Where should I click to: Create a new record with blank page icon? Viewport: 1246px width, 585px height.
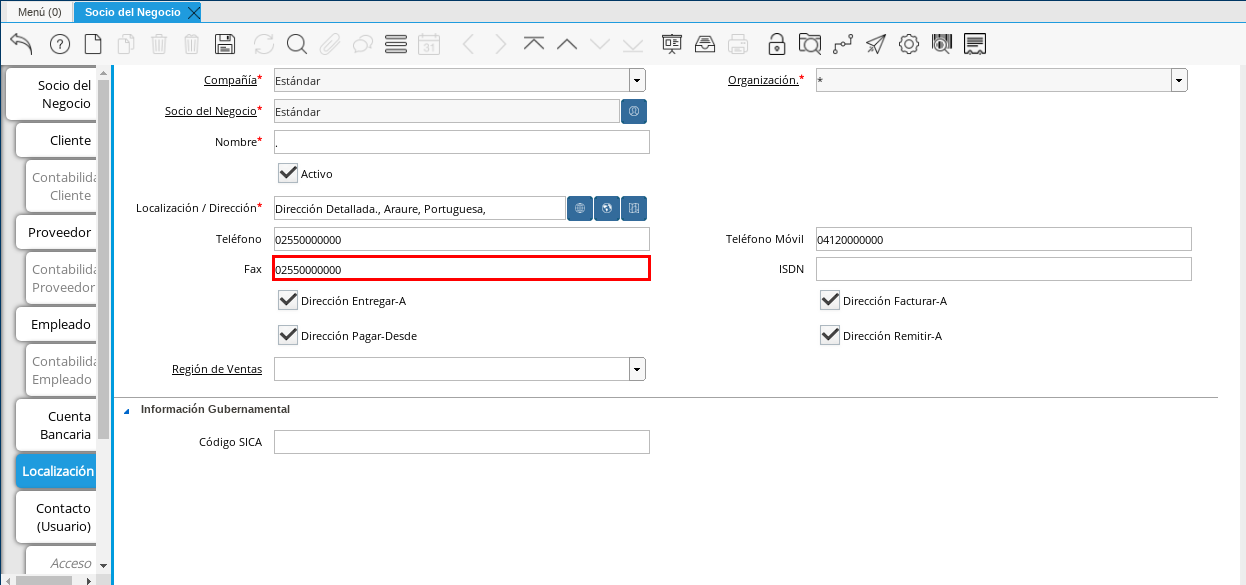pos(93,44)
